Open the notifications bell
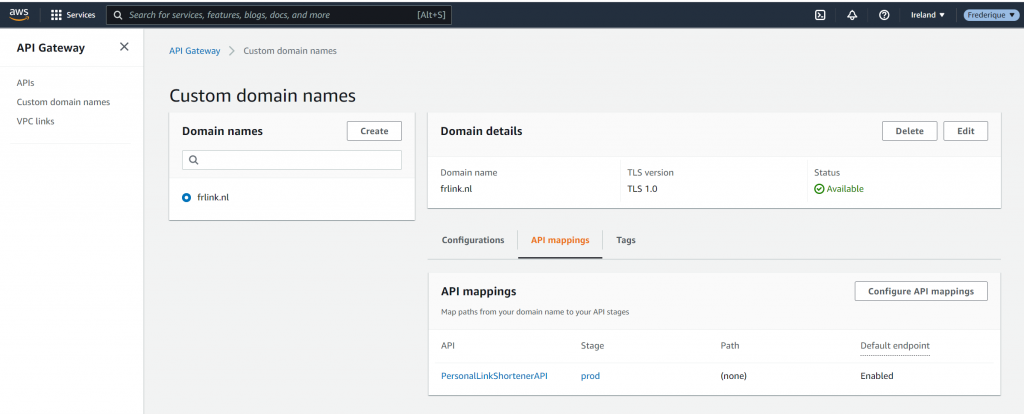This screenshot has height=414, width=1024. (x=852, y=15)
